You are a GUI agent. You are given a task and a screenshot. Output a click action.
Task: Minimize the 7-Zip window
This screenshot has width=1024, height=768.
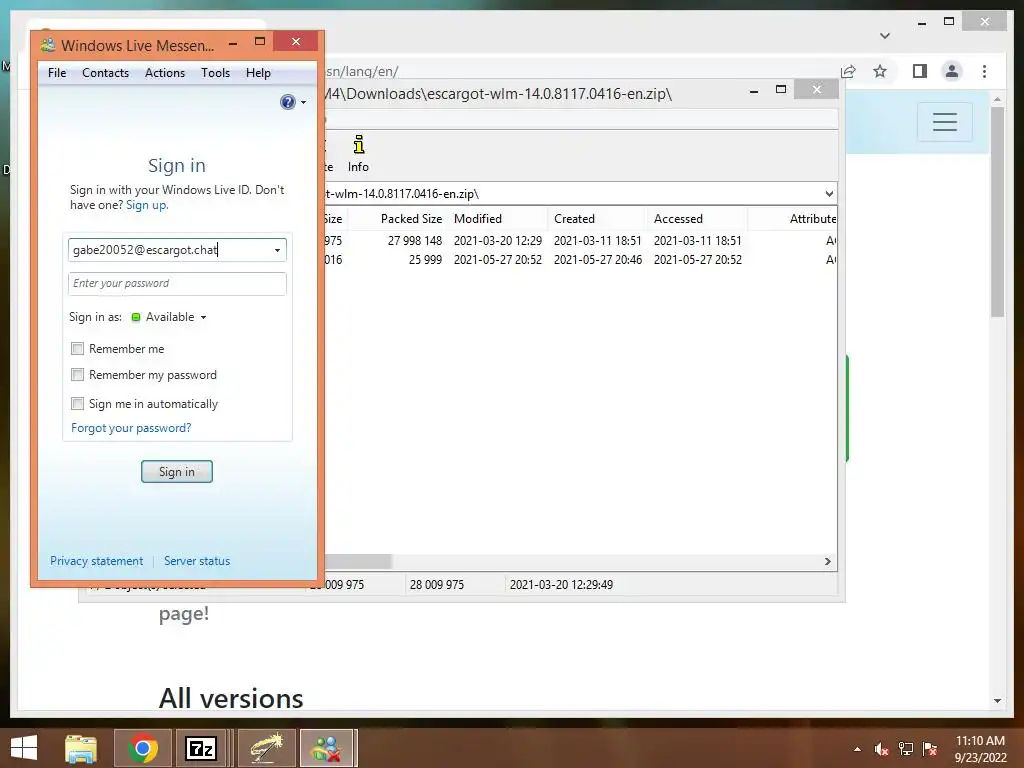[754, 90]
